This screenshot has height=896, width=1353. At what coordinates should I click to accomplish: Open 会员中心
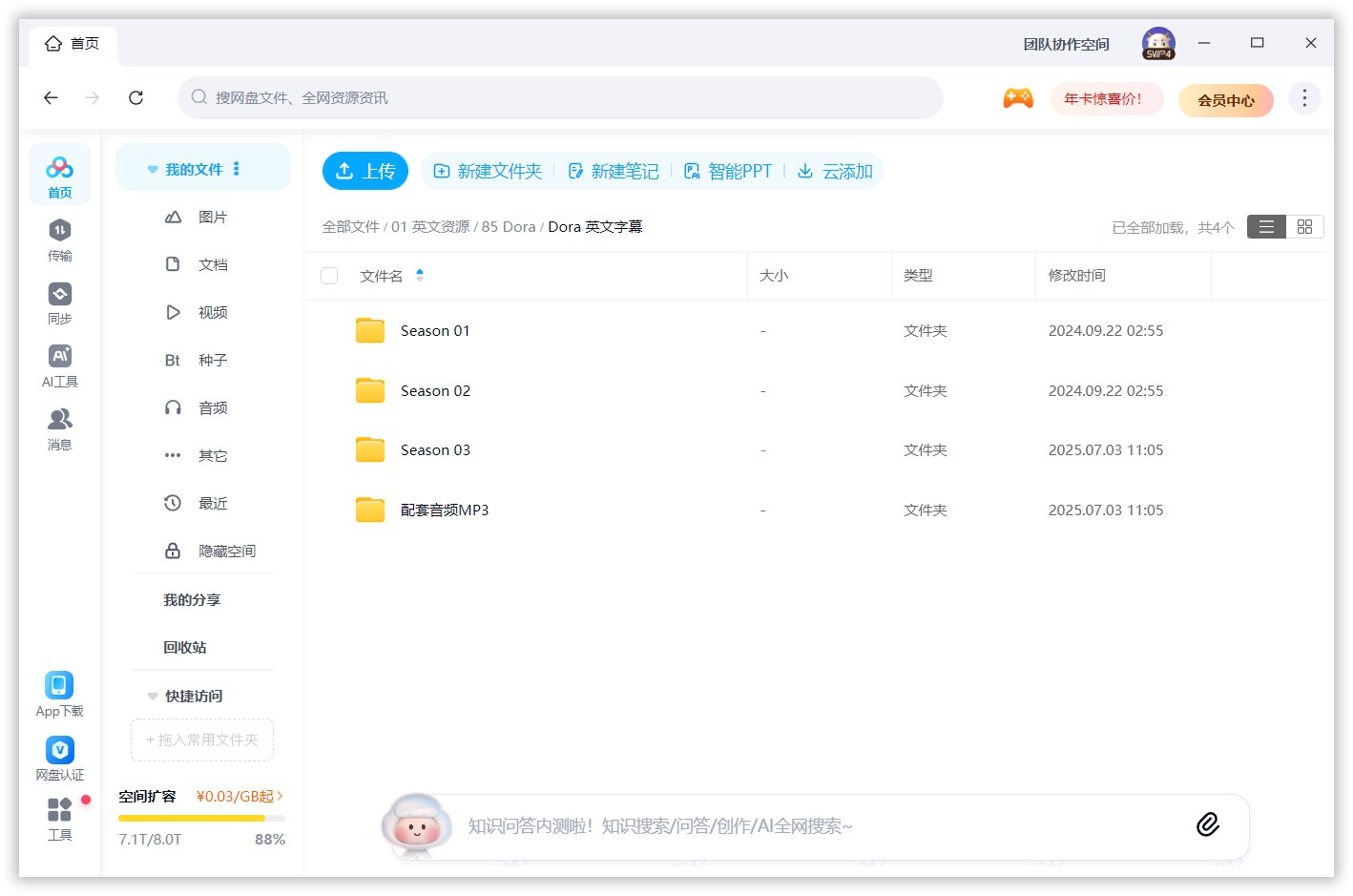point(1225,100)
